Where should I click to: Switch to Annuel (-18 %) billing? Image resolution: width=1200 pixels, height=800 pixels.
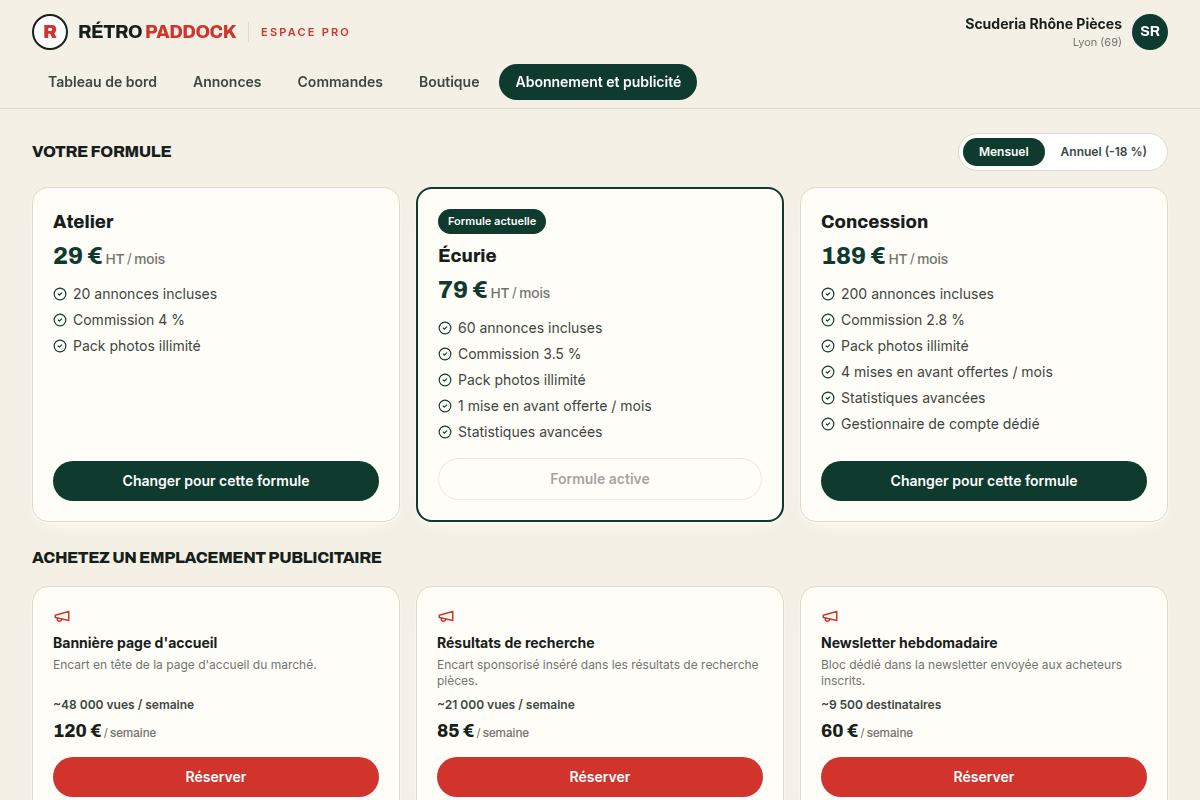point(1103,152)
